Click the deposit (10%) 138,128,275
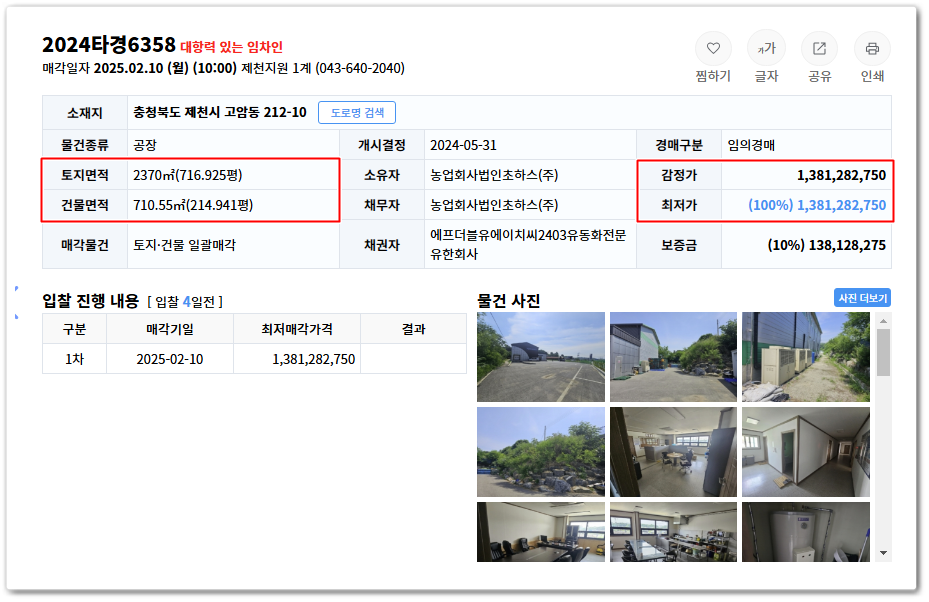This screenshot has height=602, width=929. 827,245
